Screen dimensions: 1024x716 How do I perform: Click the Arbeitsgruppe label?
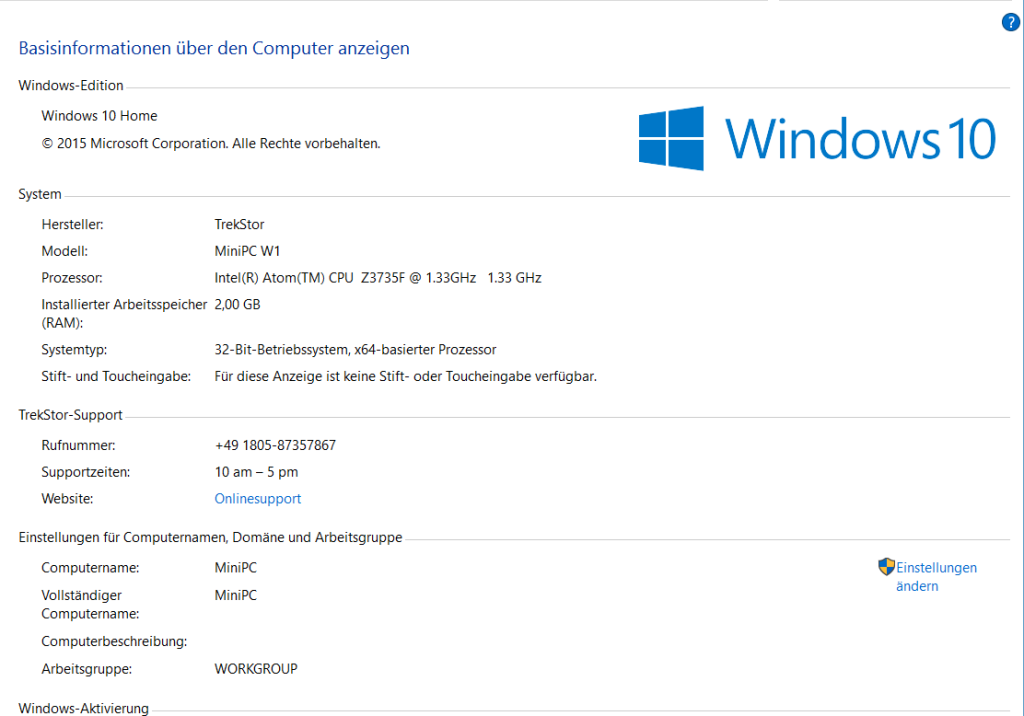point(87,669)
